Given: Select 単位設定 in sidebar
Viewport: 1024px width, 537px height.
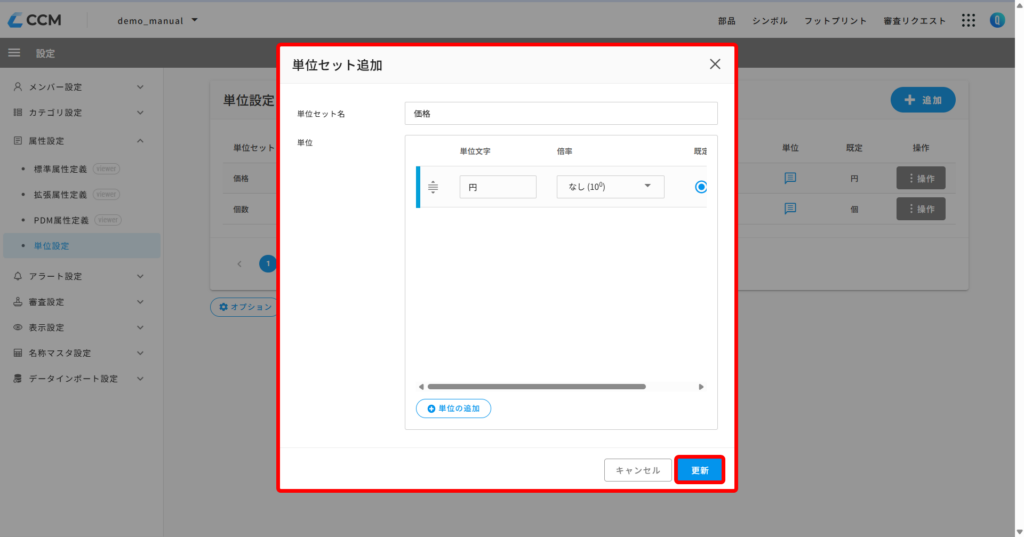Looking at the screenshot, I should 82,246.
